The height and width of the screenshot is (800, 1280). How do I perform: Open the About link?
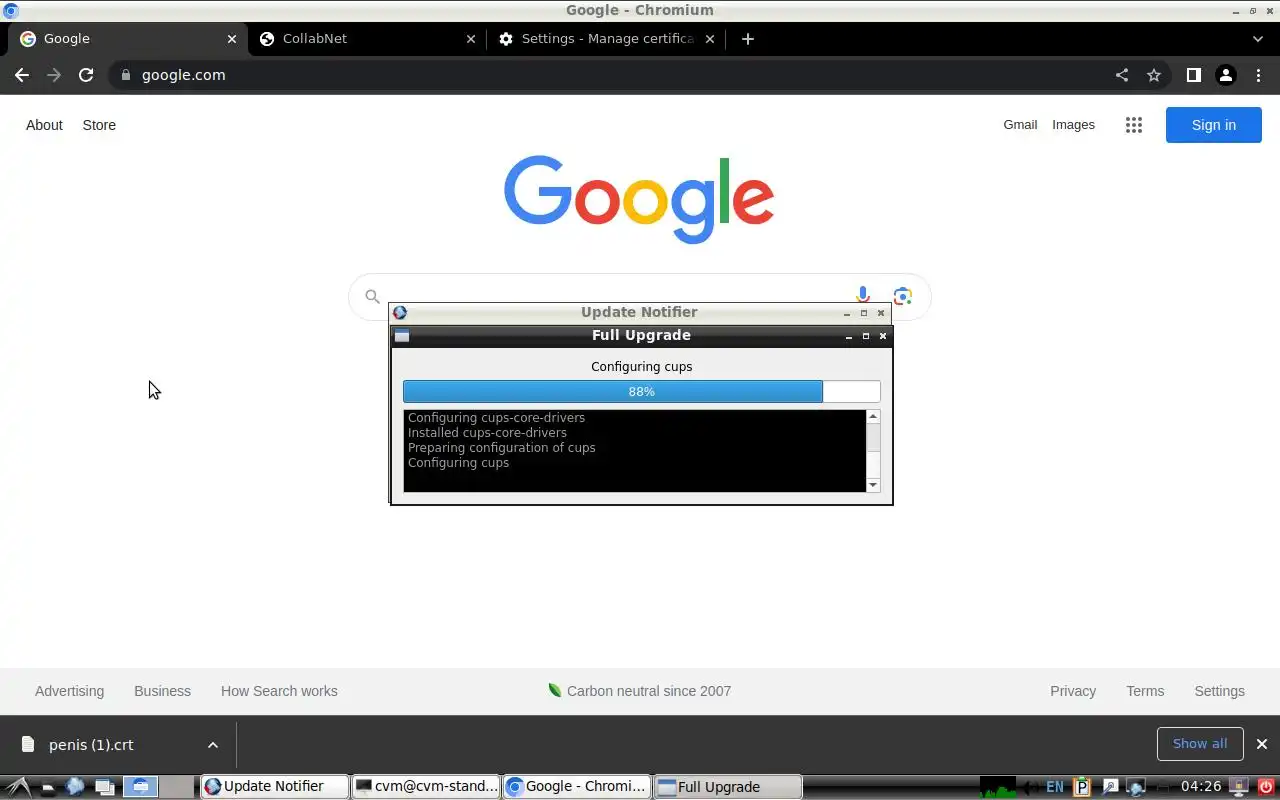pyautogui.click(x=44, y=125)
